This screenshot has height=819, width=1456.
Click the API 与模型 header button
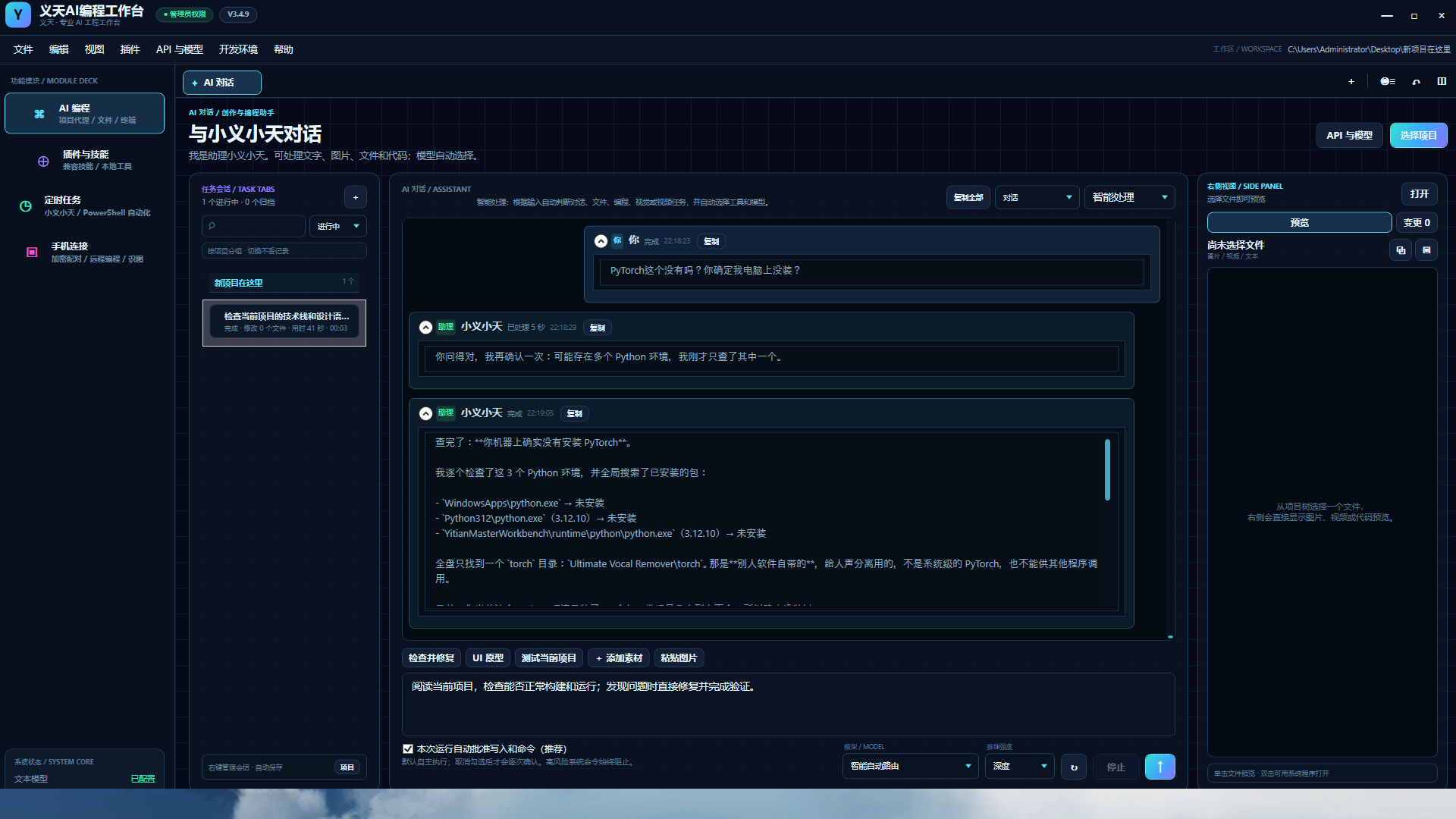coord(1350,136)
